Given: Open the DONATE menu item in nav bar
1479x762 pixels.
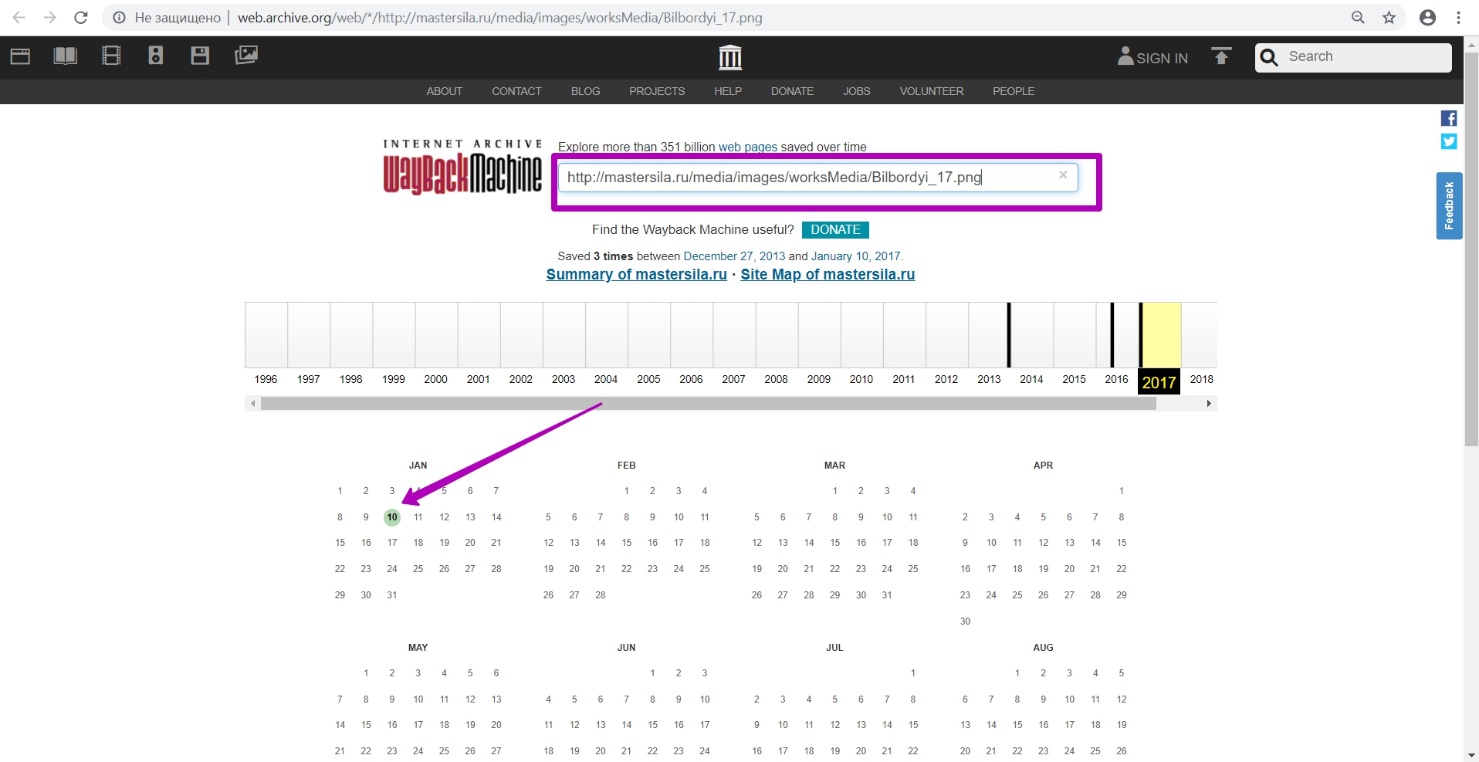Looking at the screenshot, I should click(x=792, y=91).
